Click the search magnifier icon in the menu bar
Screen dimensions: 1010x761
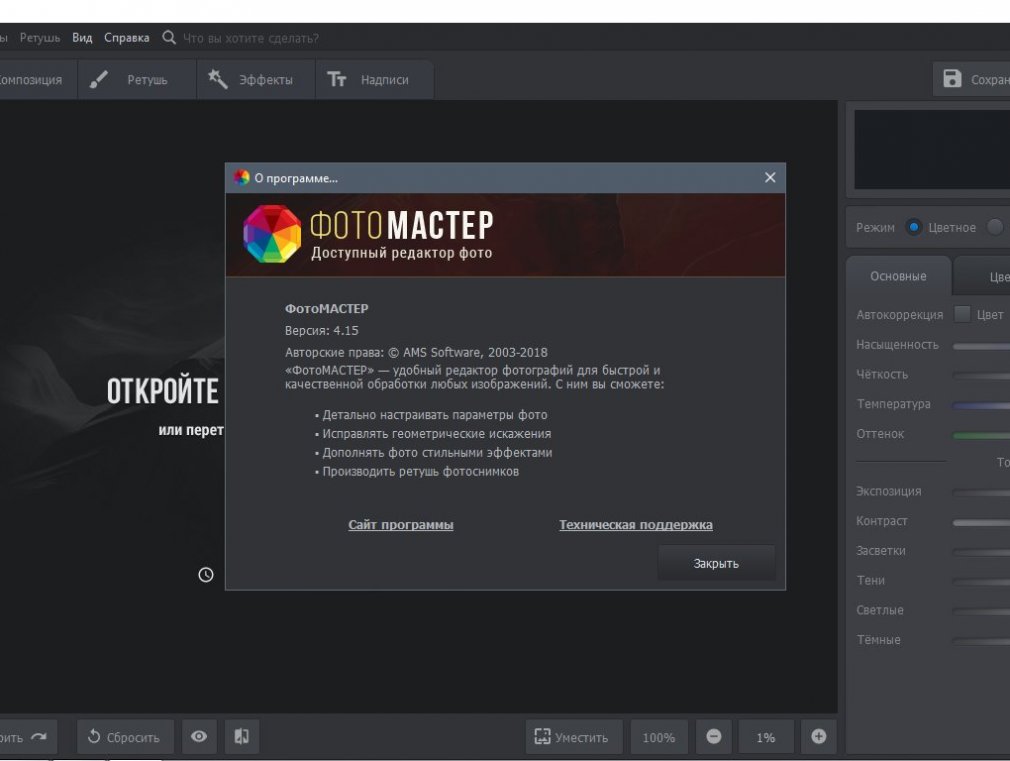(x=169, y=37)
